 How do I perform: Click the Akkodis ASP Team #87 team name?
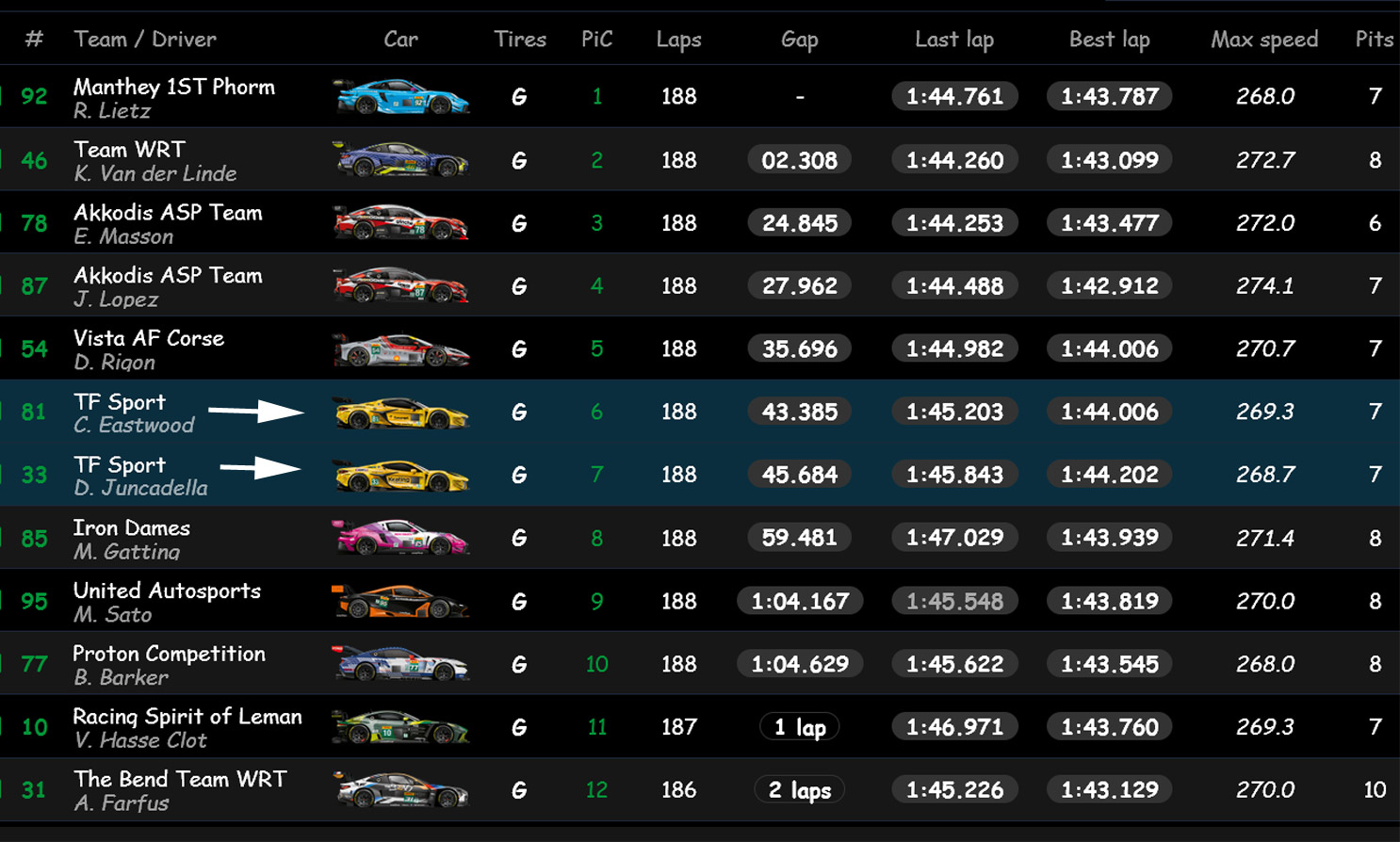click(x=168, y=275)
